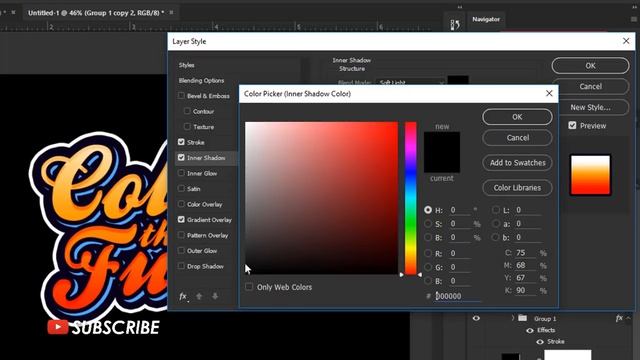Hide Group 1 layer with eye icon
The height and width of the screenshot is (360, 640).
tap(476, 318)
